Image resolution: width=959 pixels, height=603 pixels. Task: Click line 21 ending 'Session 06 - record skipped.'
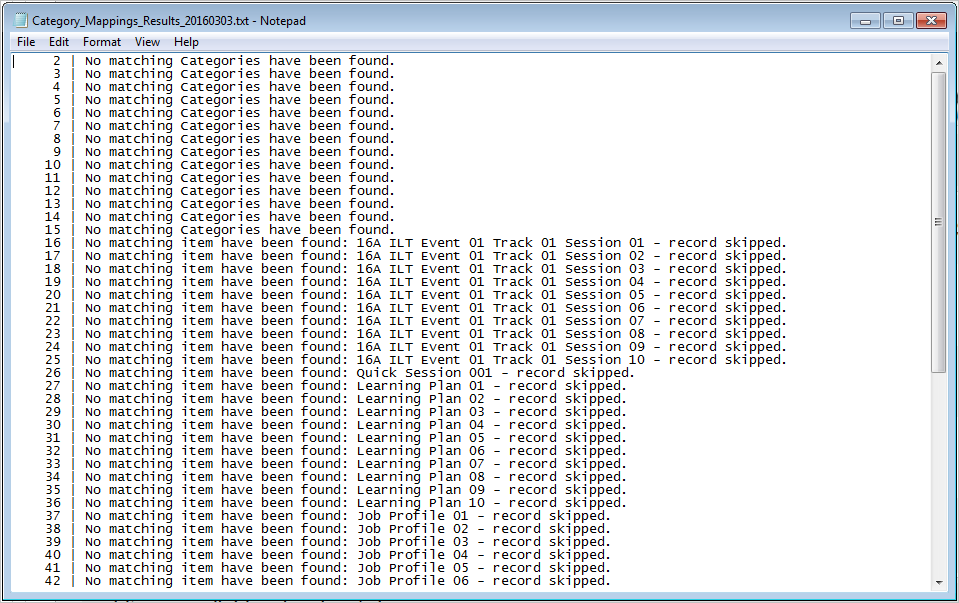(x=415, y=308)
